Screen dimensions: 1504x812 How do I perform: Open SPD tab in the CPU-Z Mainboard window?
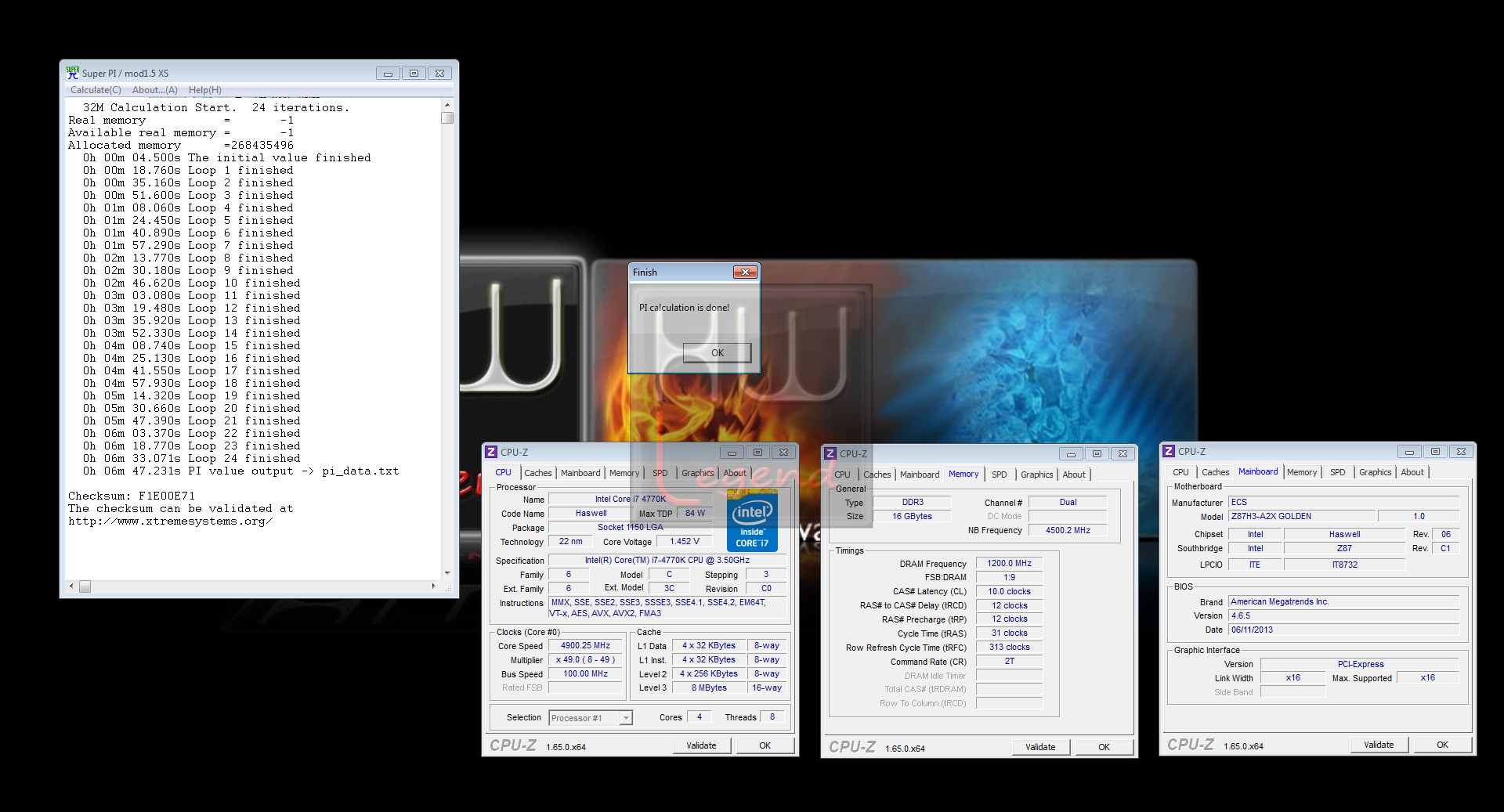click(1338, 472)
